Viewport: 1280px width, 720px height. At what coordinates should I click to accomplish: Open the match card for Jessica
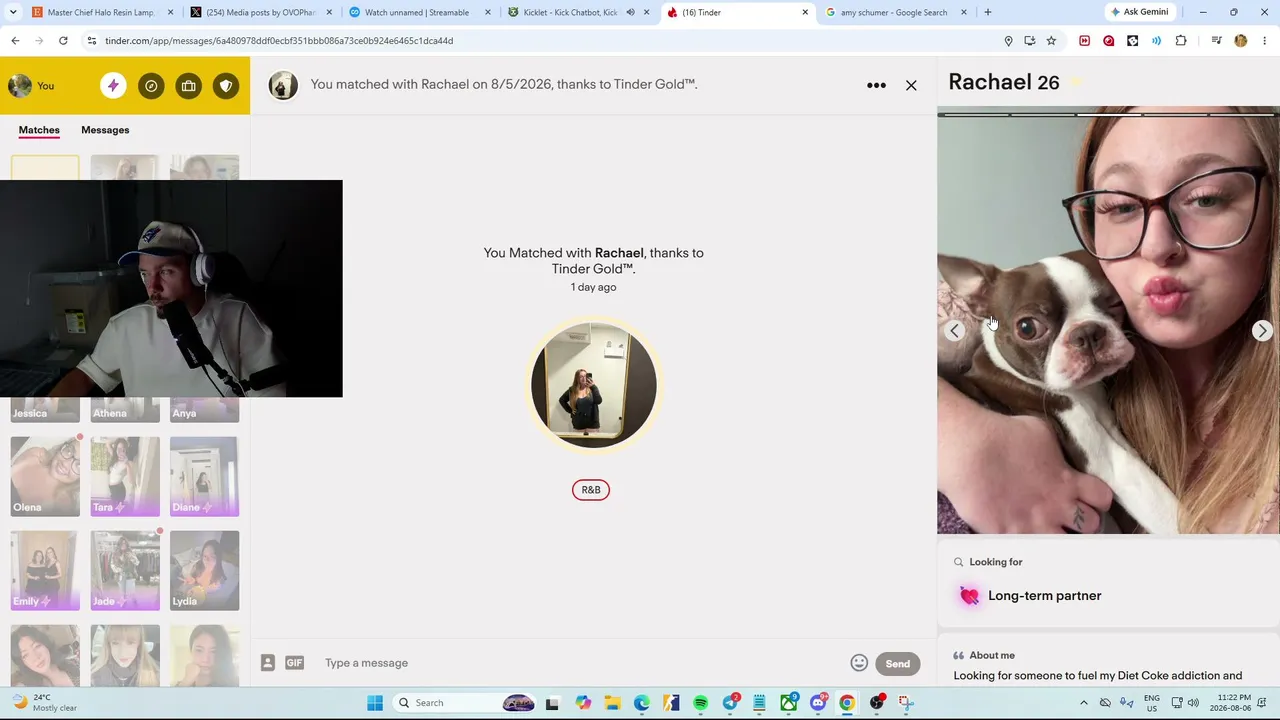click(45, 410)
